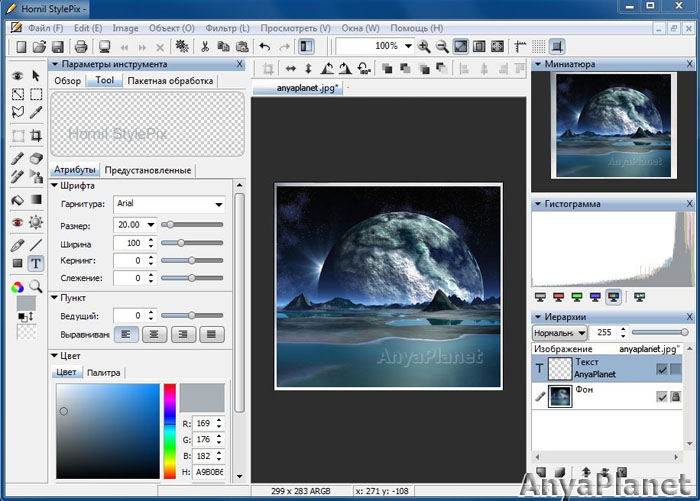700x501 pixels.
Task: Toggle visibility of the Текст layer
Action: tap(662, 369)
